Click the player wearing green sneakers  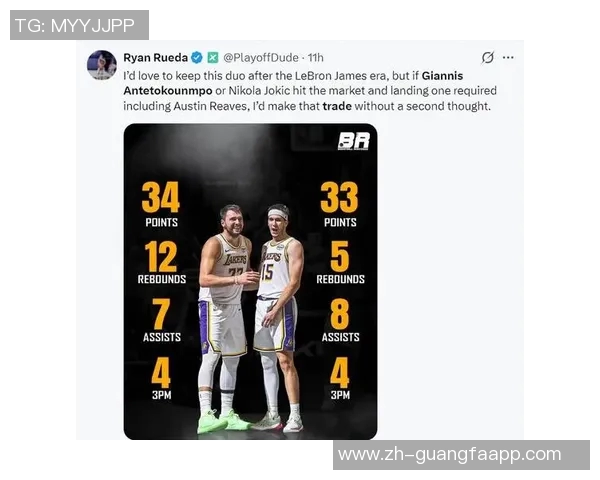tap(224, 320)
